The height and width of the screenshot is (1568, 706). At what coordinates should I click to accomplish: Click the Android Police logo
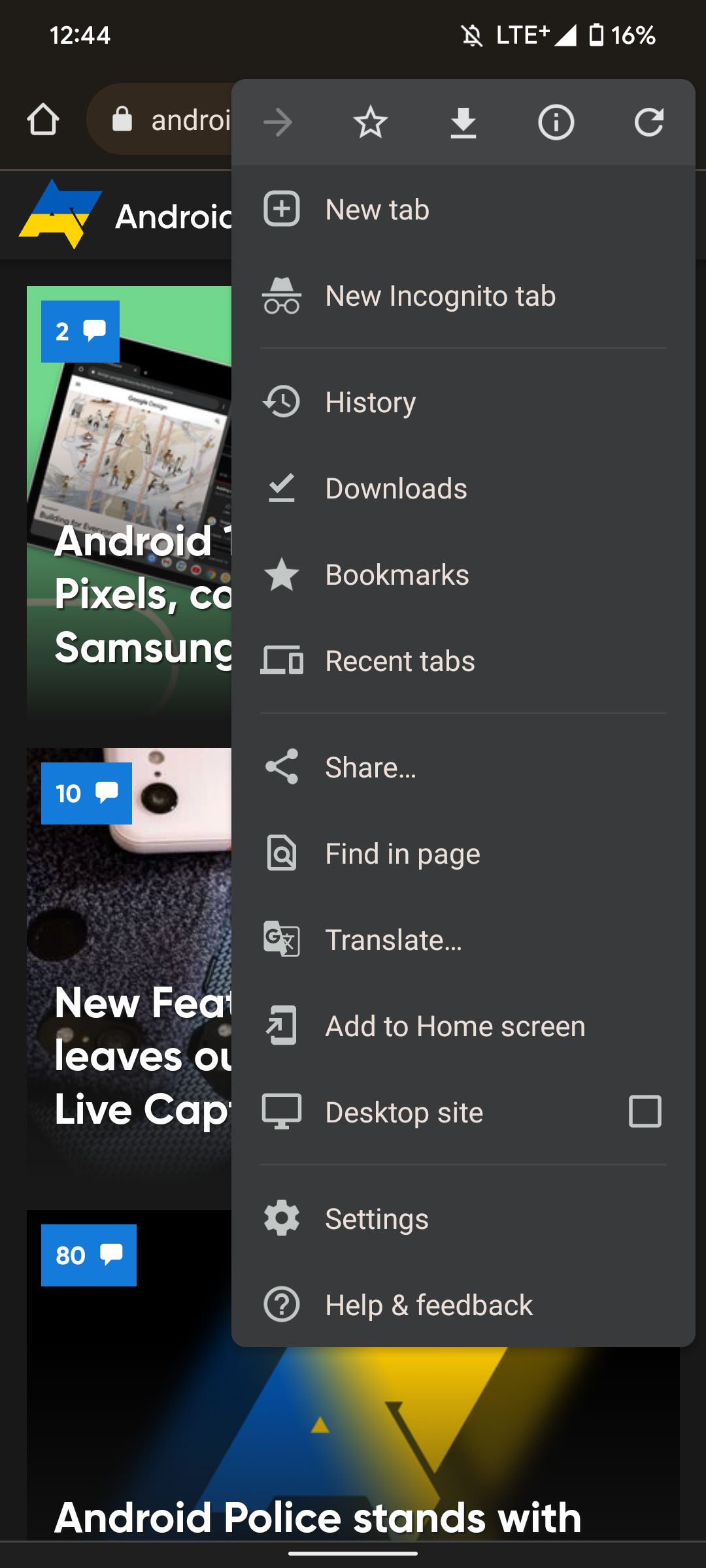click(x=61, y=214)
